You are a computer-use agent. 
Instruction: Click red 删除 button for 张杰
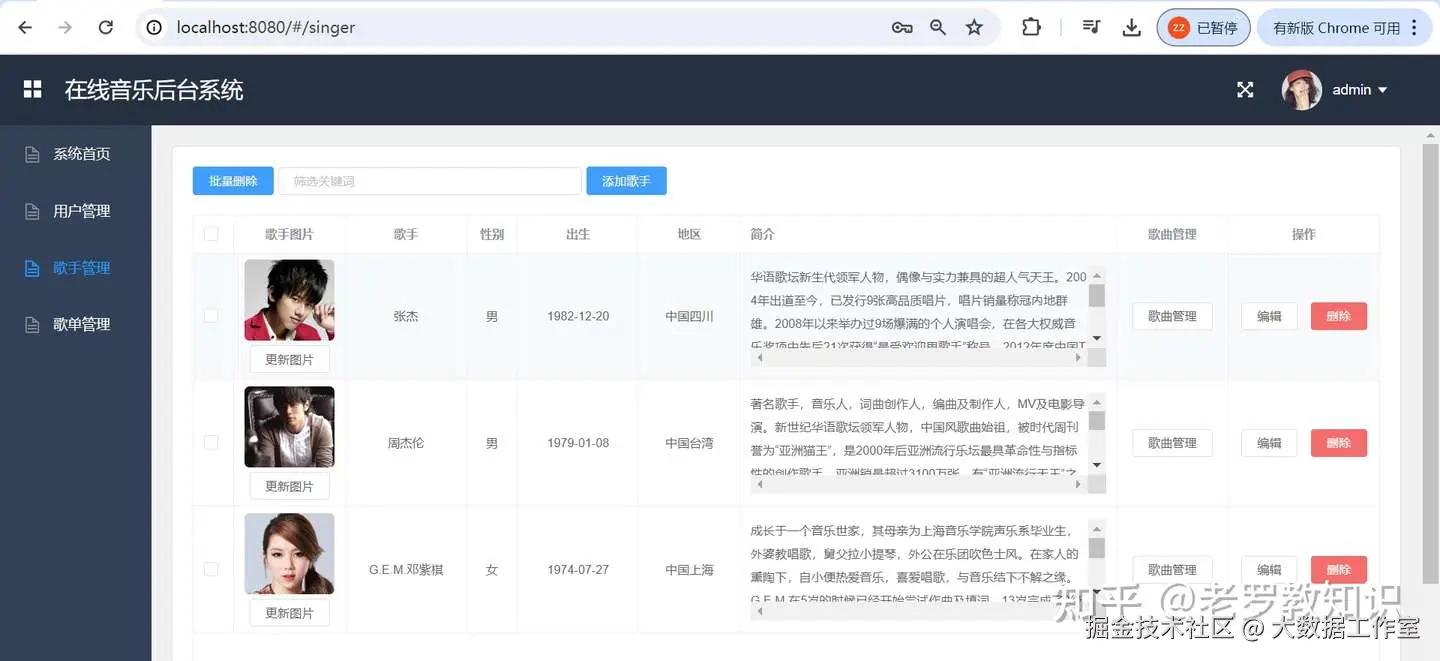click(x=1338, y=316)
